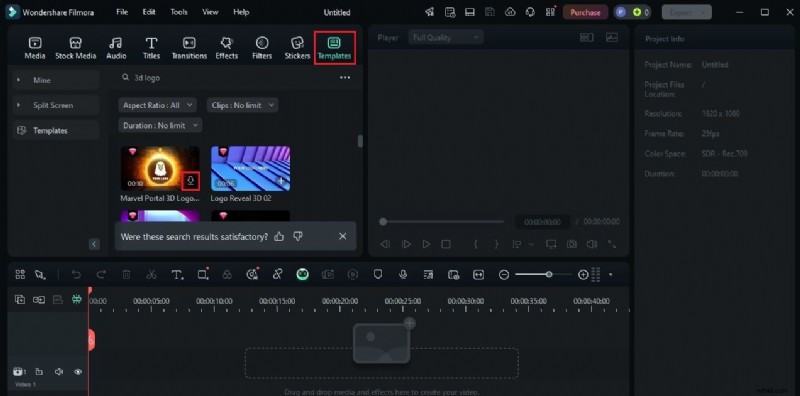This screenshot has width=800, height=396.
Task: Select Templates in the left sidebar
Action: coord(55,131)
